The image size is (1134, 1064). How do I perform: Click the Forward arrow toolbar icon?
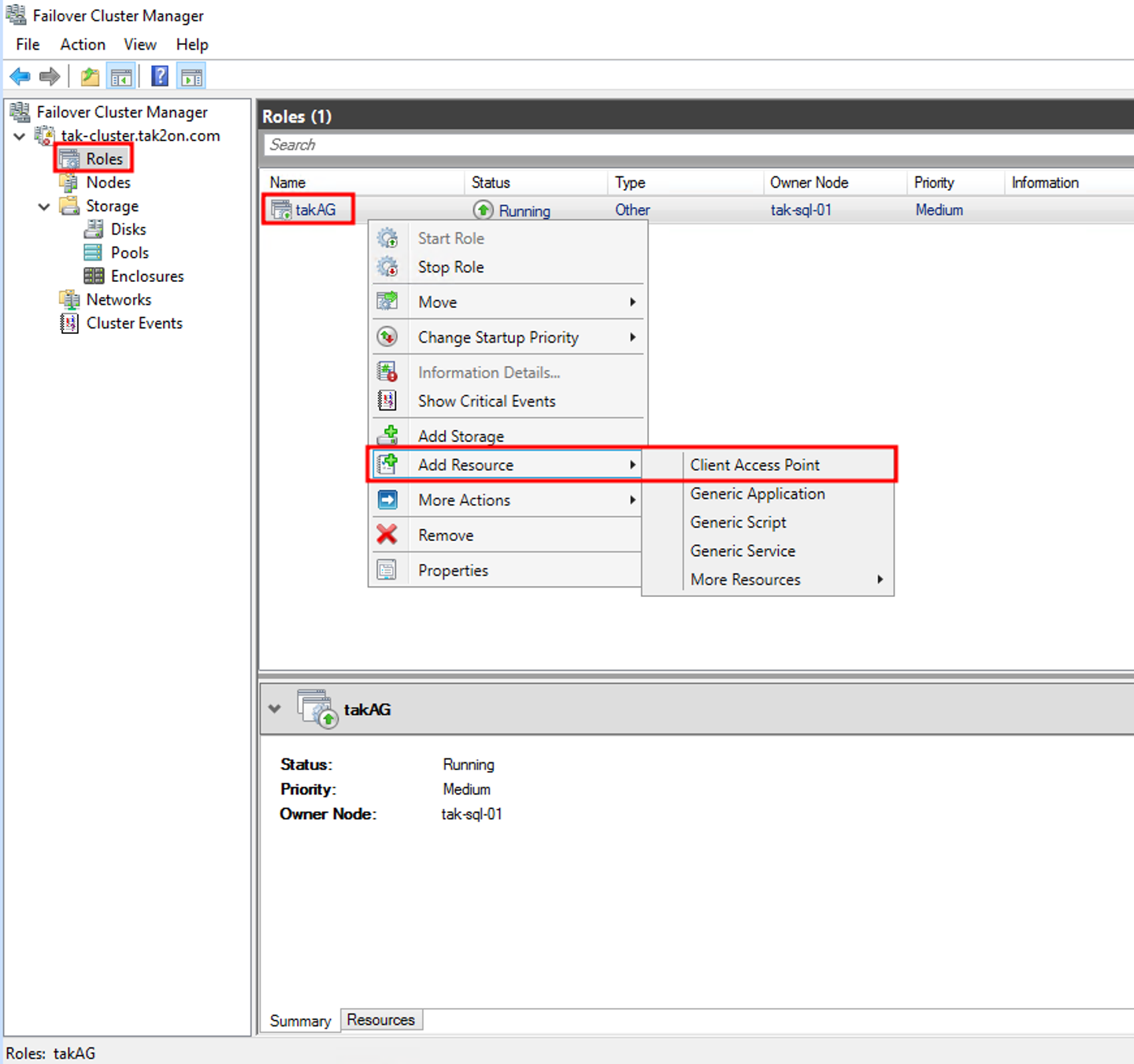pos(50,76)
